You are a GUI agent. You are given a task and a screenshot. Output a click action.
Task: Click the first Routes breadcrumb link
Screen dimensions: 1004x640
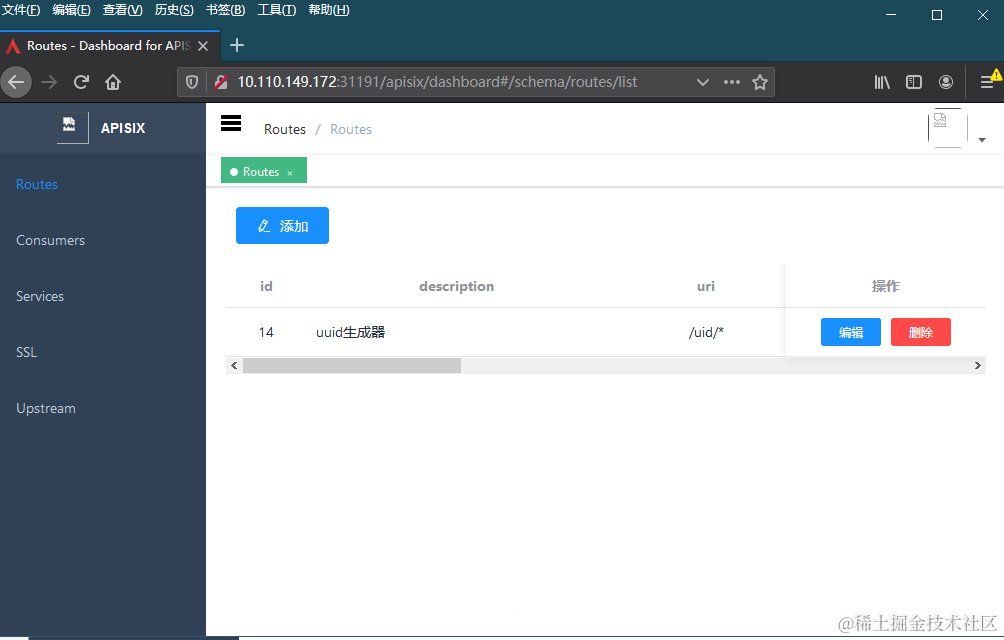click(285, 129)
